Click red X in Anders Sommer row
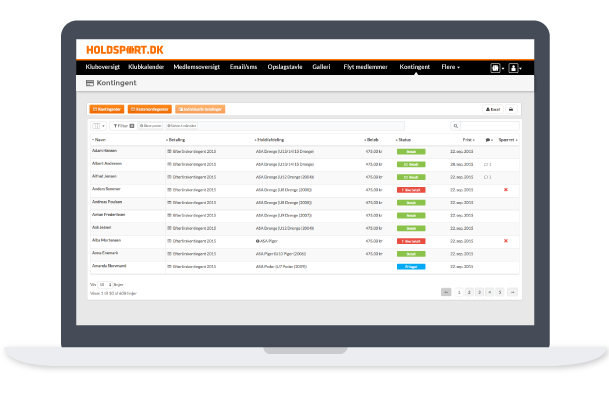This screenshot has height=405, width=609. coord(506,189)
